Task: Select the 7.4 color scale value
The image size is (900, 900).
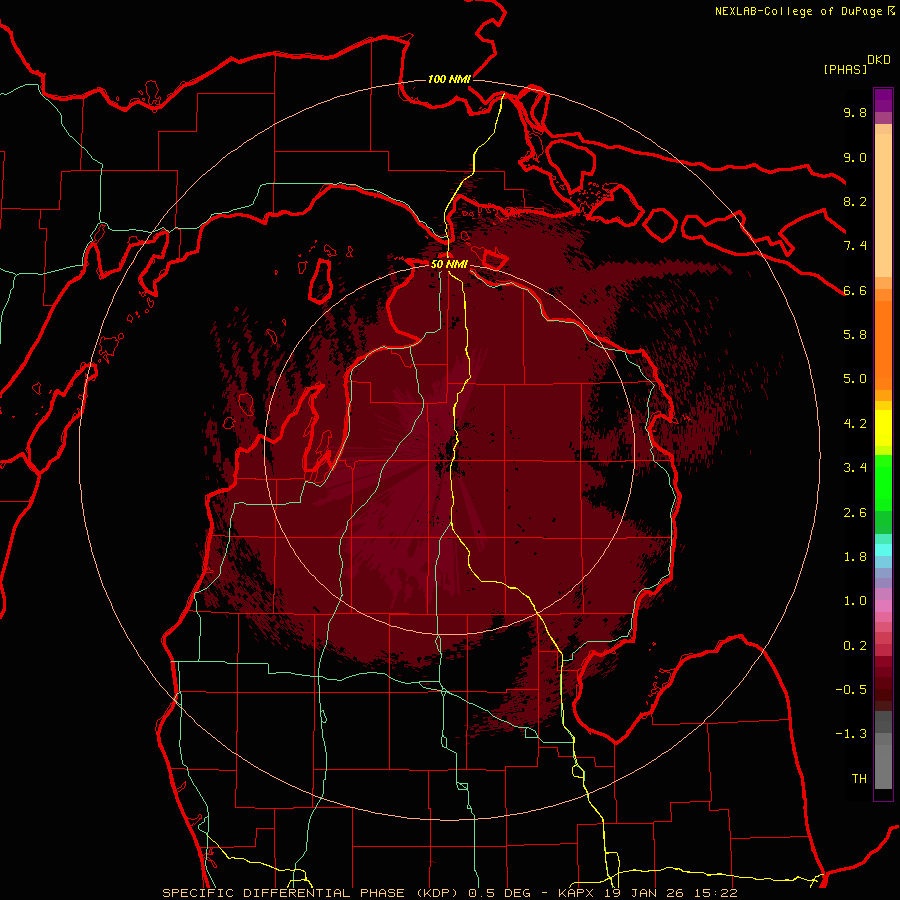Action: [855, 246]
